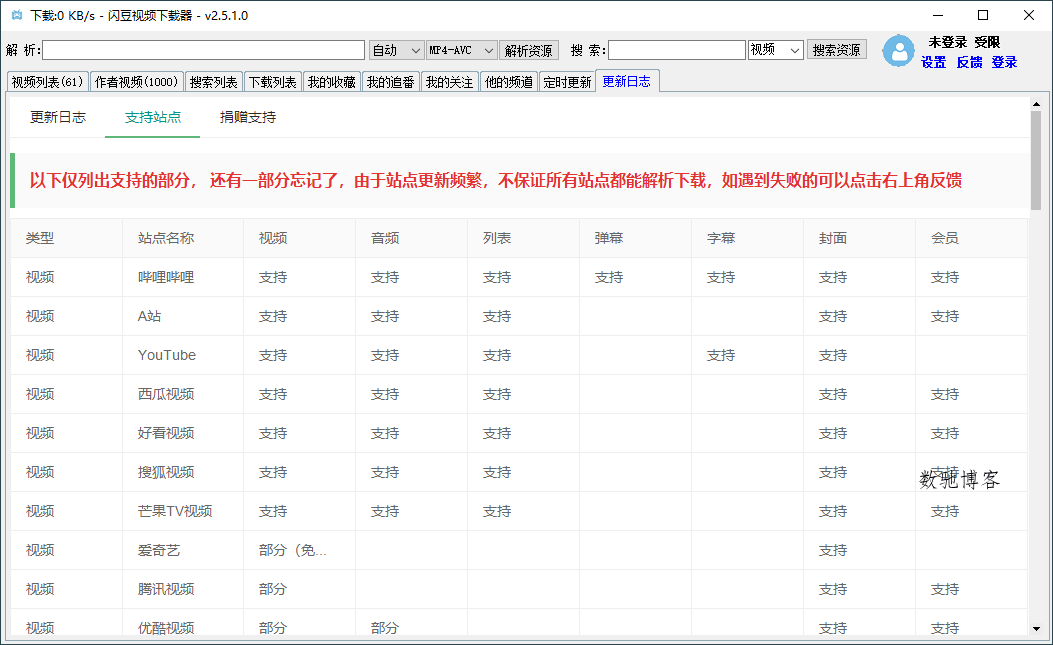Switch to 作者视频(1000) tab
The height and width of the screenshot is (645, 1053).
pos(136,82)
